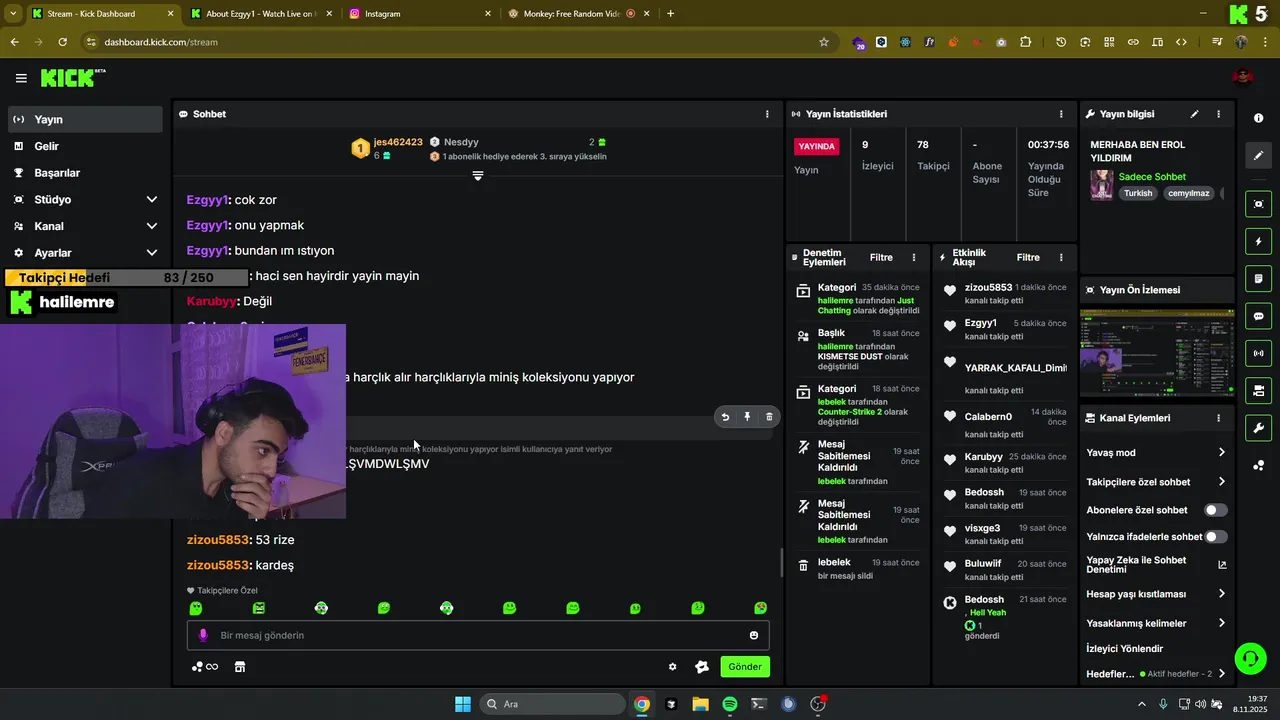Click the Turkish tag chip
The height and width of the screenshot is (720, 1280).
pos(1137,193)
